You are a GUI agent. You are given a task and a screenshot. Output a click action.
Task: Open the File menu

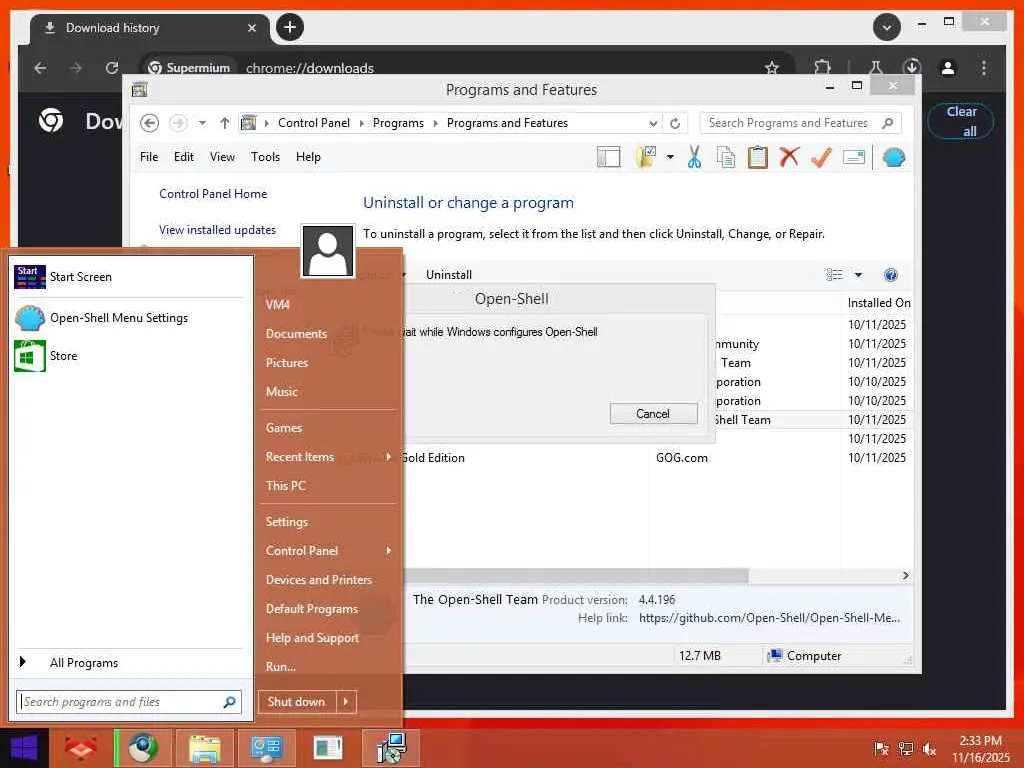pos(149,157)
